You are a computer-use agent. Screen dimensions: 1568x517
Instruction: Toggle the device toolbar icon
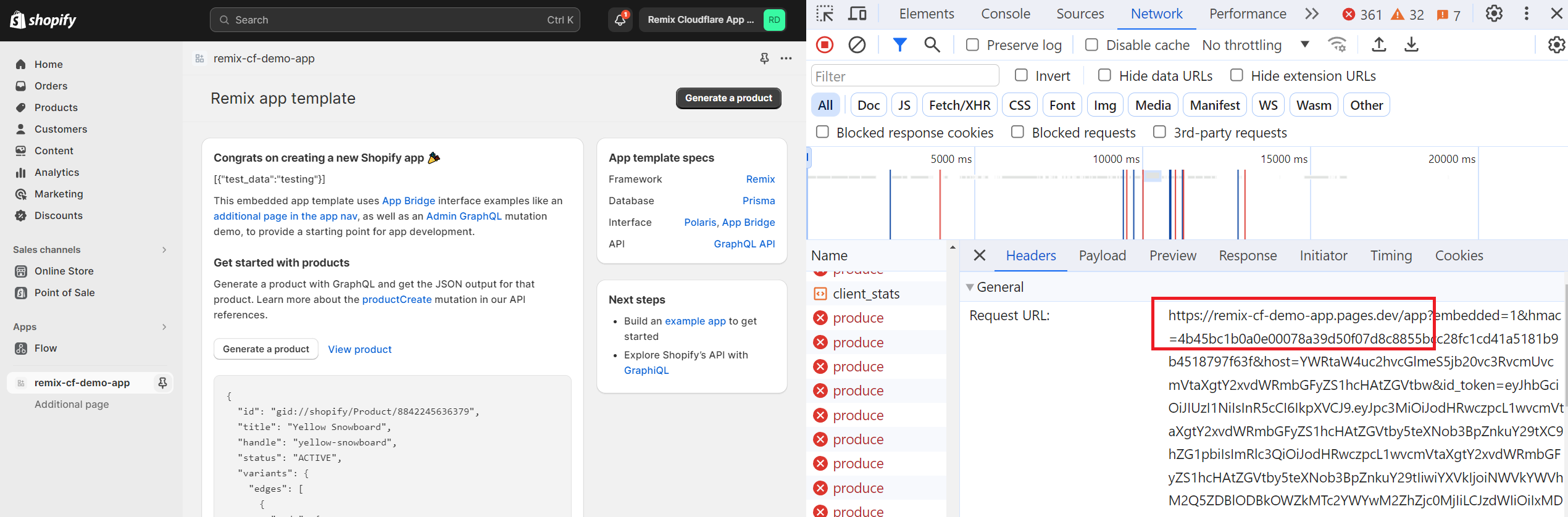857,14
